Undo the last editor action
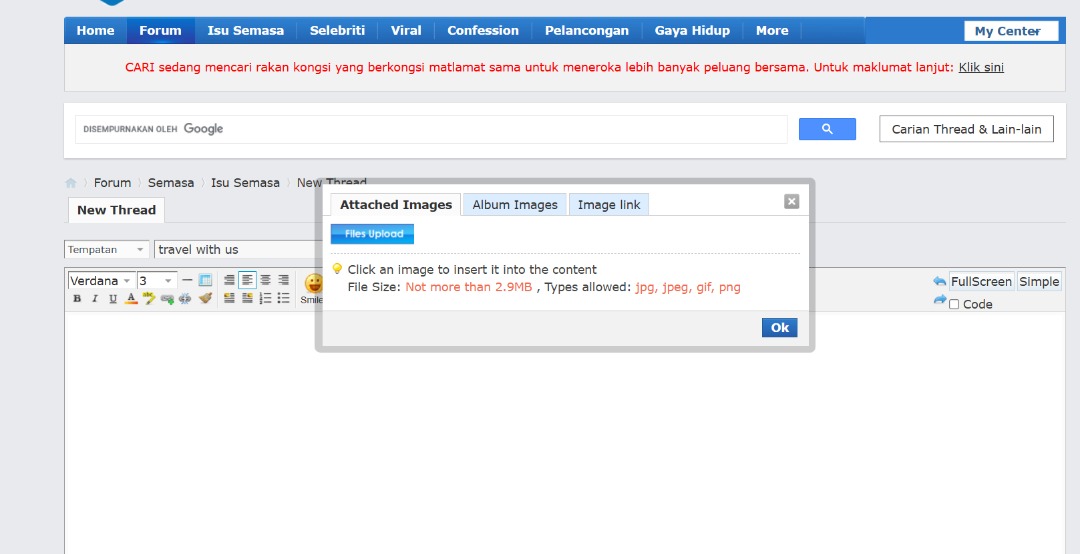The height and width of the screenshot is (554, 1080). (x=939, y=282)
